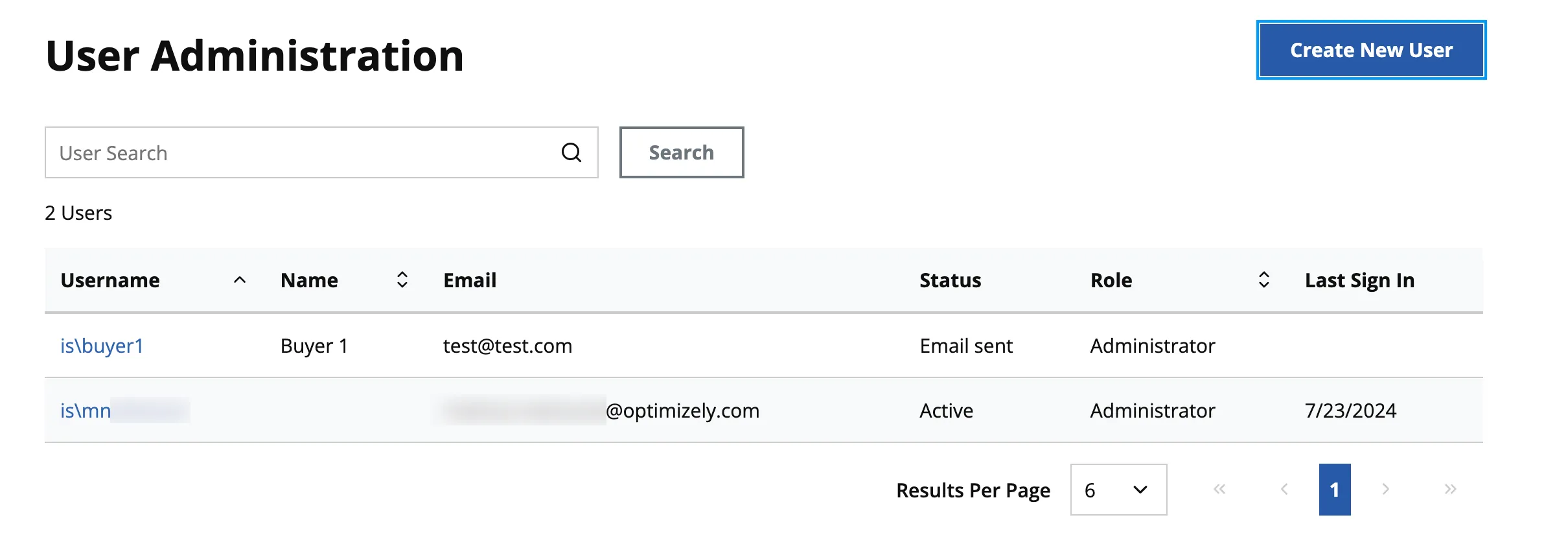Click the outlined Search button
1568x559 pixels.
pos(682,152)
